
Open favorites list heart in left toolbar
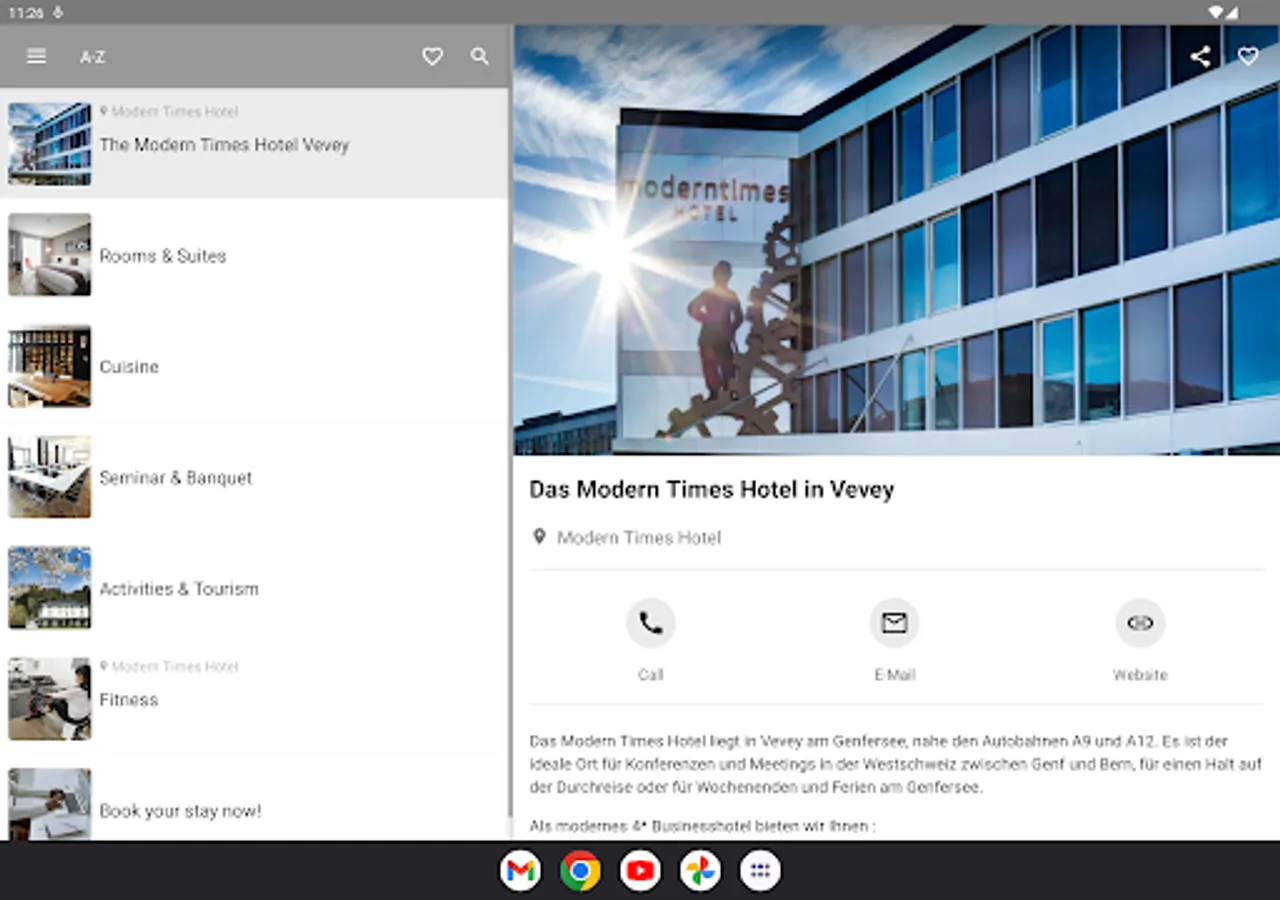coord(432,57)
